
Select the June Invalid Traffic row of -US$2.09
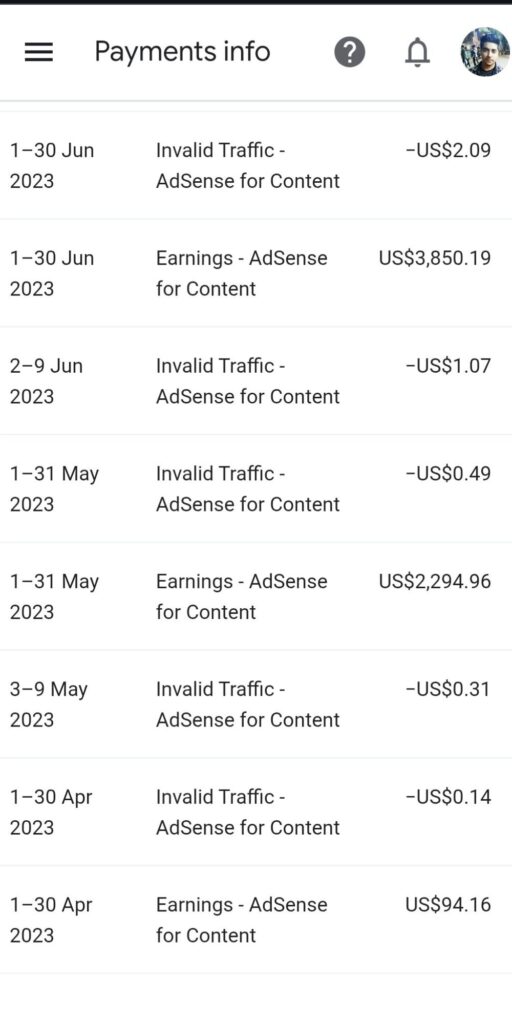[x=256, y=165]
